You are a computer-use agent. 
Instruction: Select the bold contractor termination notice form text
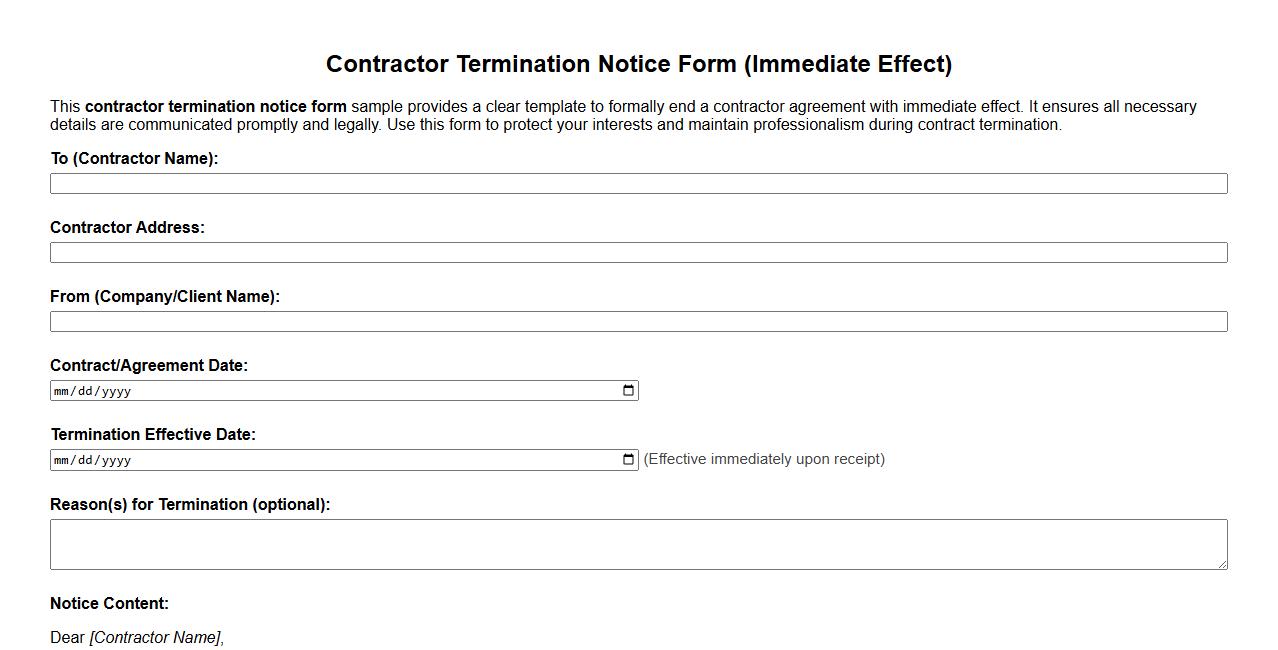216,106
